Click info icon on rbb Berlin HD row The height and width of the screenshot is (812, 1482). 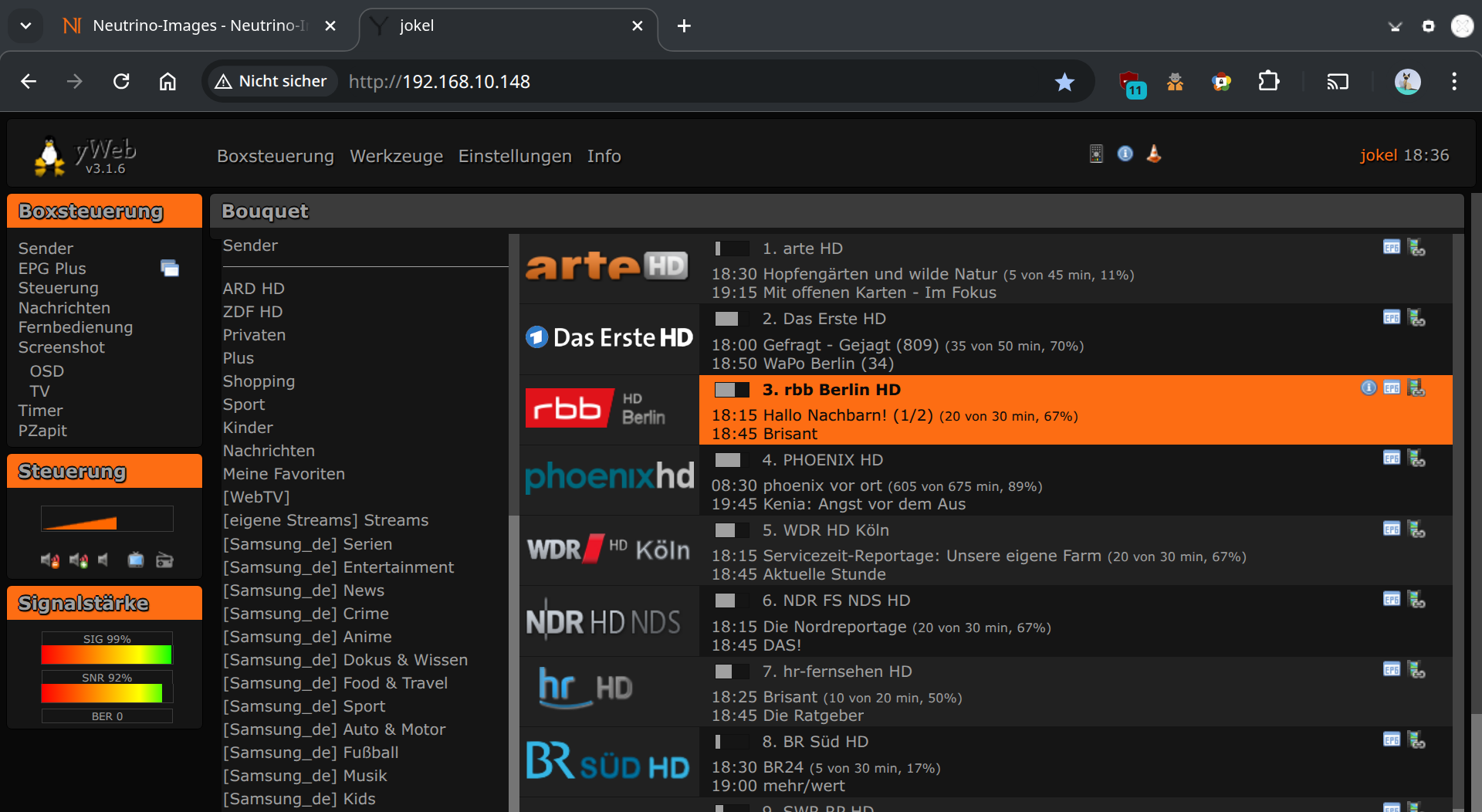click(1368, 388)
